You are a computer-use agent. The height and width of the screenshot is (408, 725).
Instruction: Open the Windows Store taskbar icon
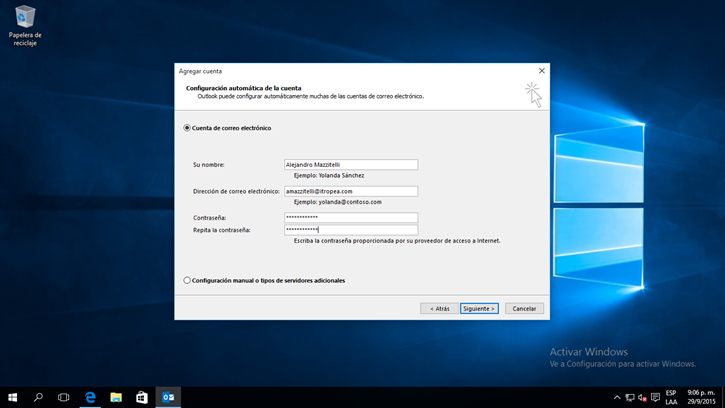(x=142, y=397)
